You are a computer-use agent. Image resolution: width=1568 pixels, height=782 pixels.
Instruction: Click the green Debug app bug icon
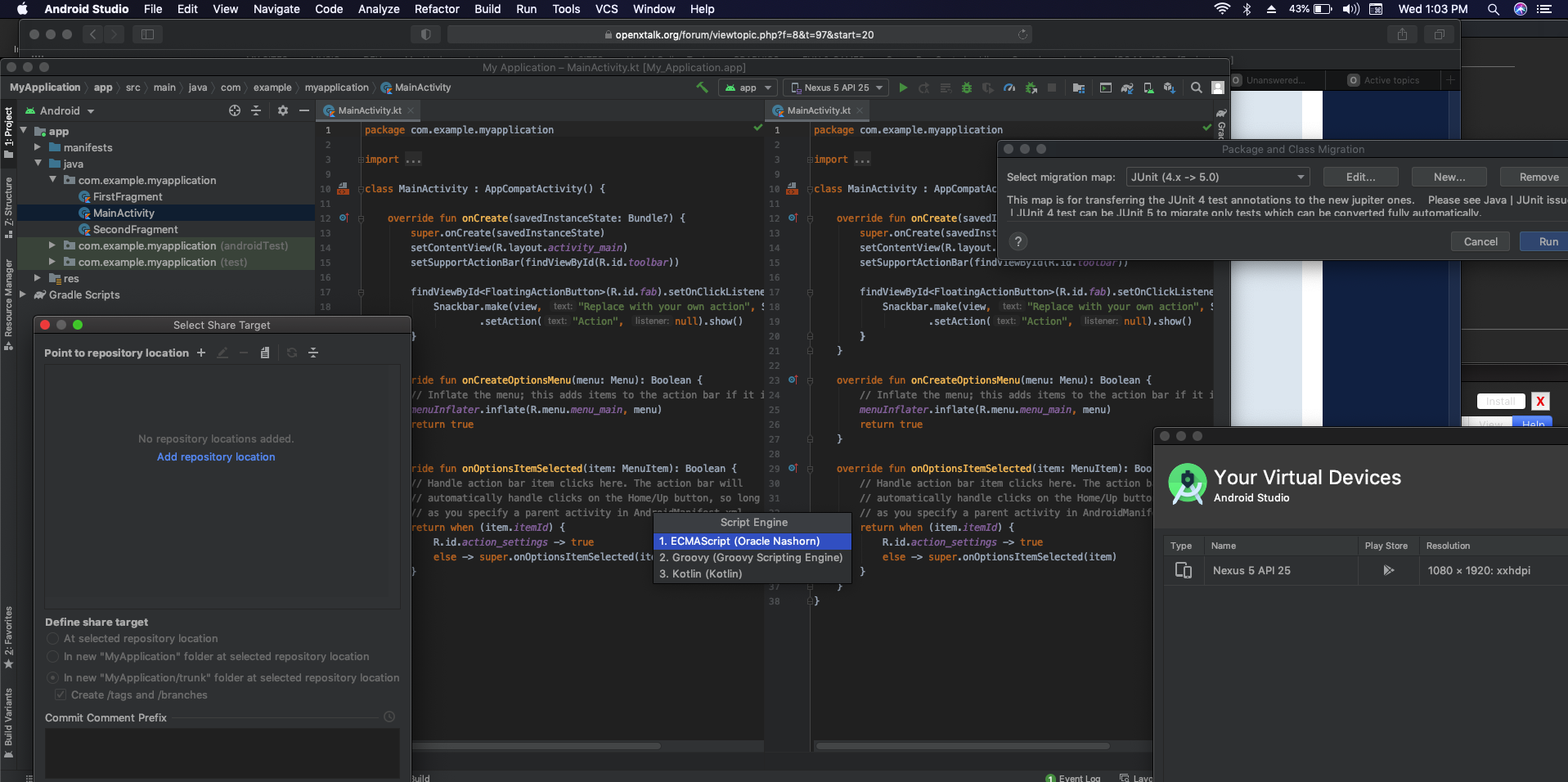point(967,88)
